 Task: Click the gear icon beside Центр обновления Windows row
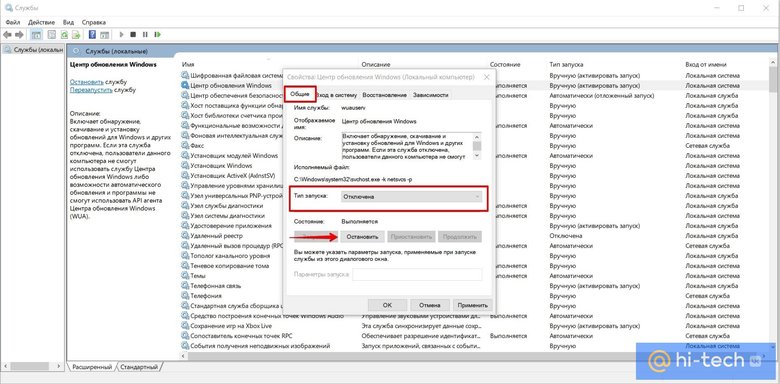point(185,86)
